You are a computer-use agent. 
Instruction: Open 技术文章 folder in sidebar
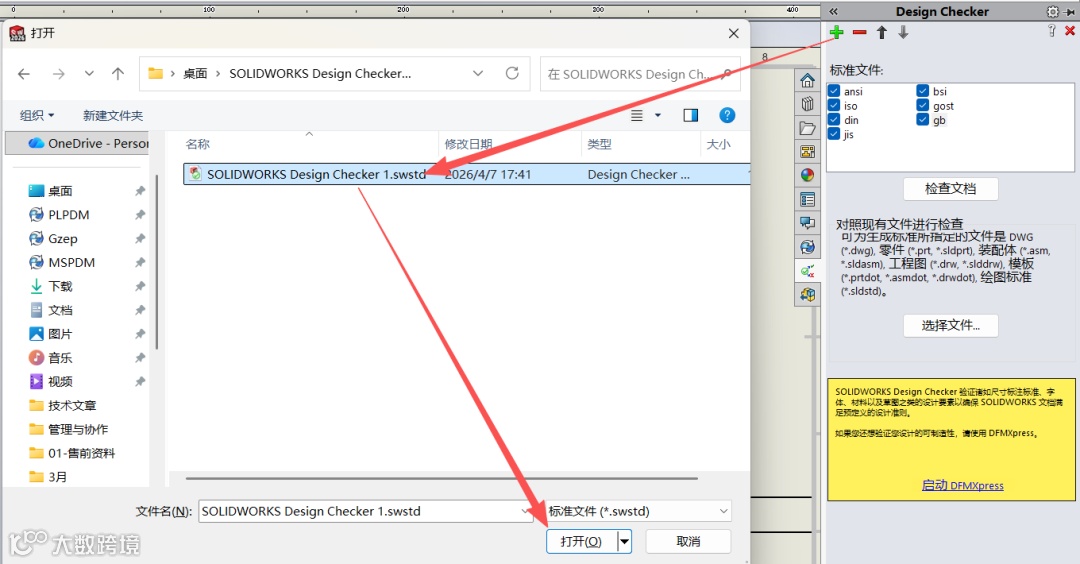point(72,406)
